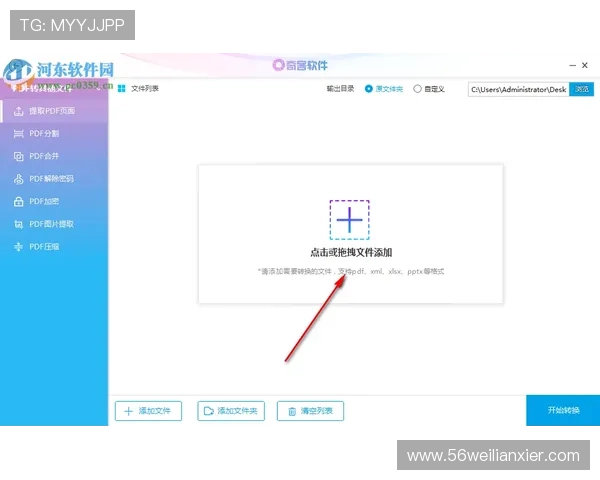Click the PDF合并 merge icon

(x=19, y=156)
